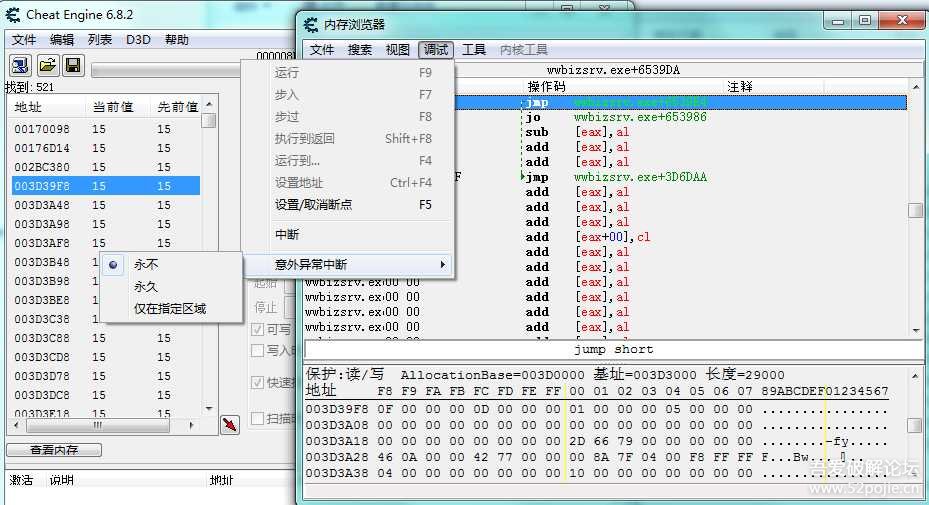Select highlighted address 003D39F8 row
Image resolution: width=929 pixels, height=505 pixels.
coord(105,186)
